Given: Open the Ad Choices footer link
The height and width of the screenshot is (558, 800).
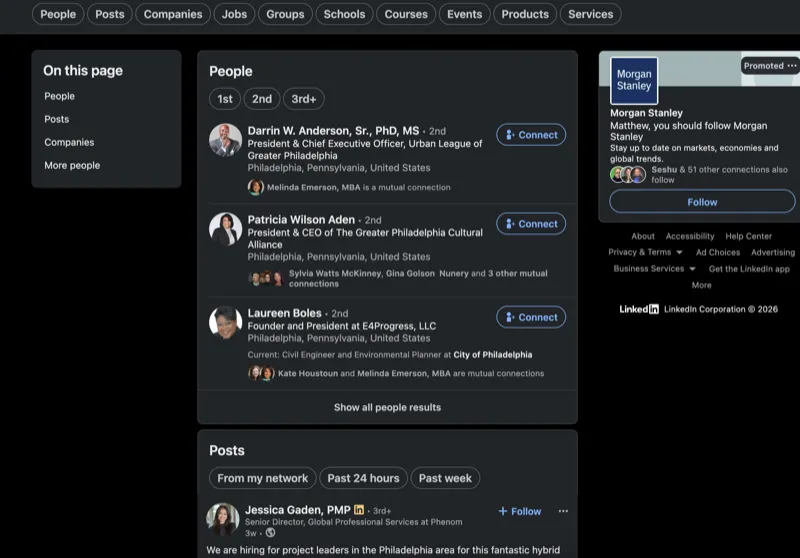Looking at the screenshot, I should [x=718, y=252].
